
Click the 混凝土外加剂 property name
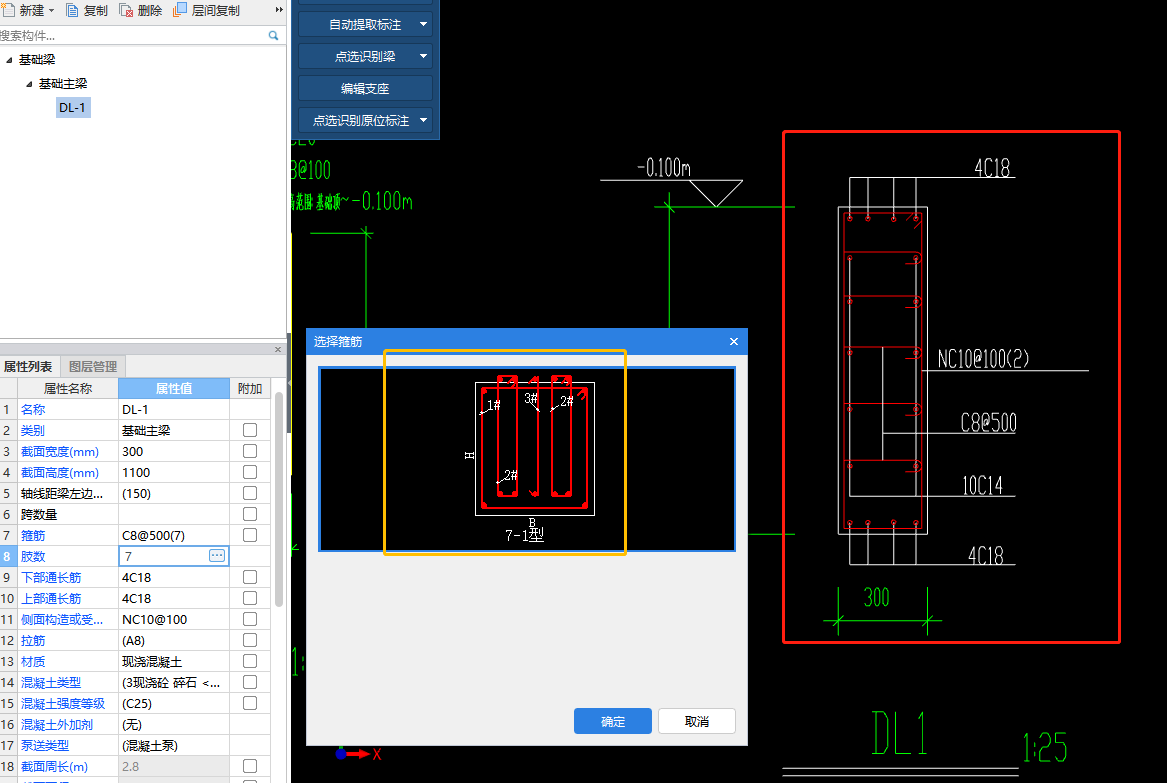click(57, 724)
